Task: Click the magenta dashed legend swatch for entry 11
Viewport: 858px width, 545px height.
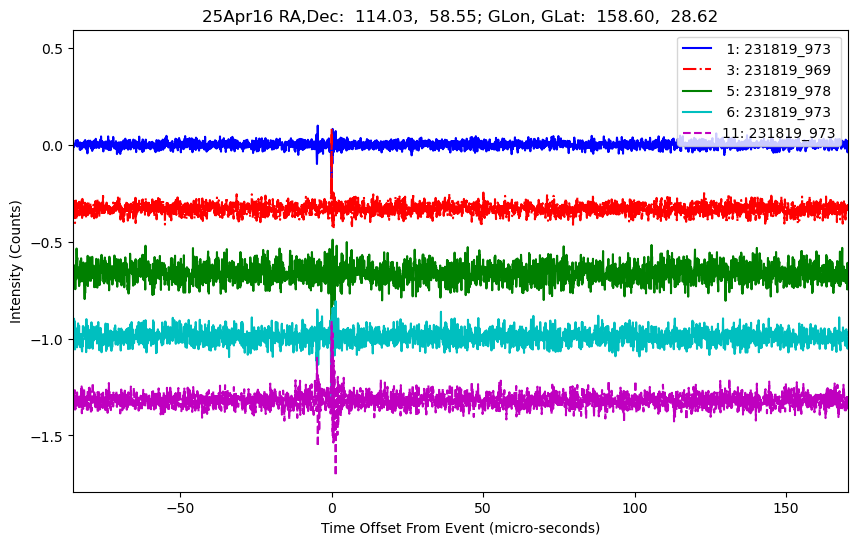Action: 700,133
